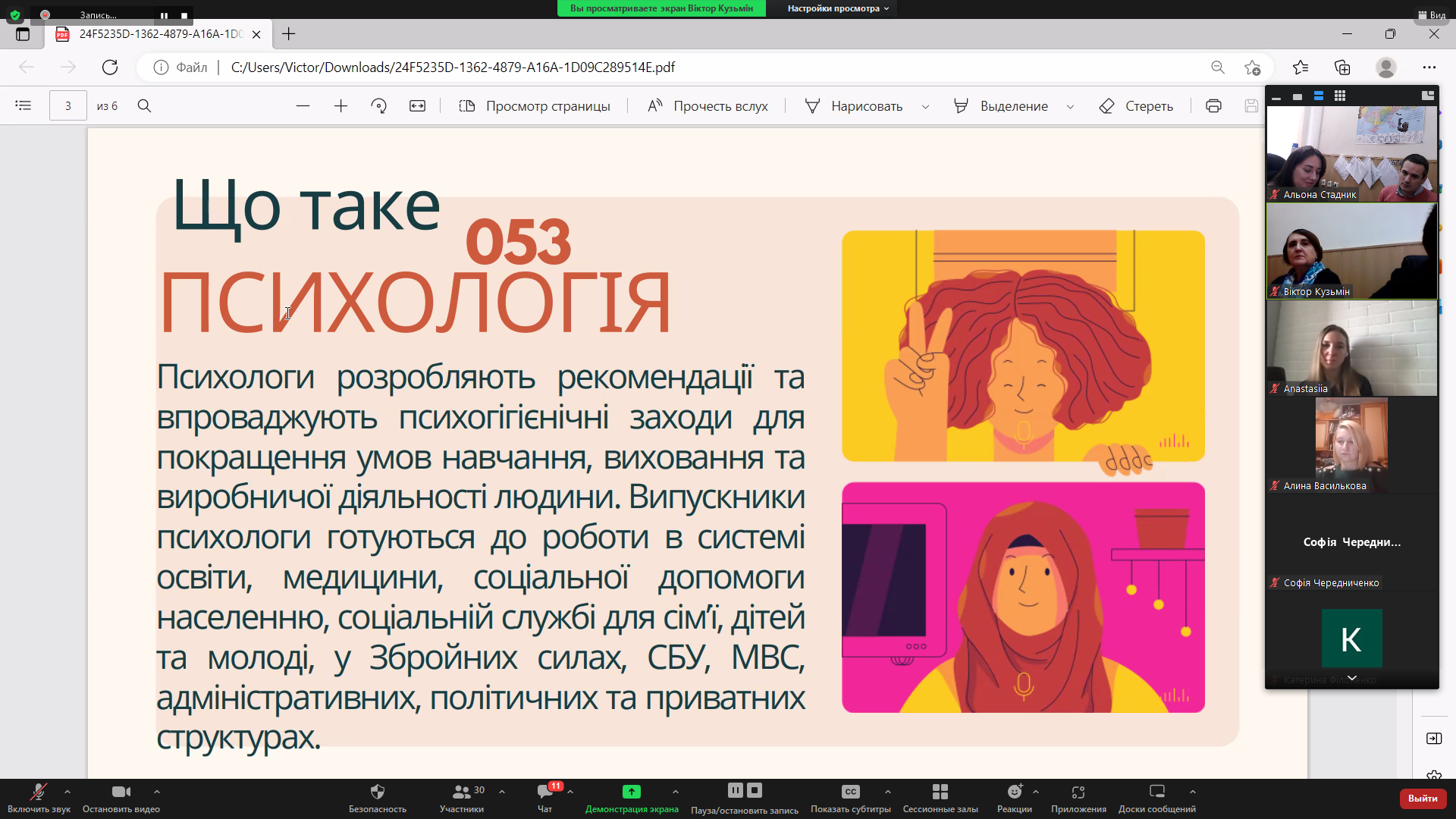Click the Прочесть вслух button

click(708, 106)
